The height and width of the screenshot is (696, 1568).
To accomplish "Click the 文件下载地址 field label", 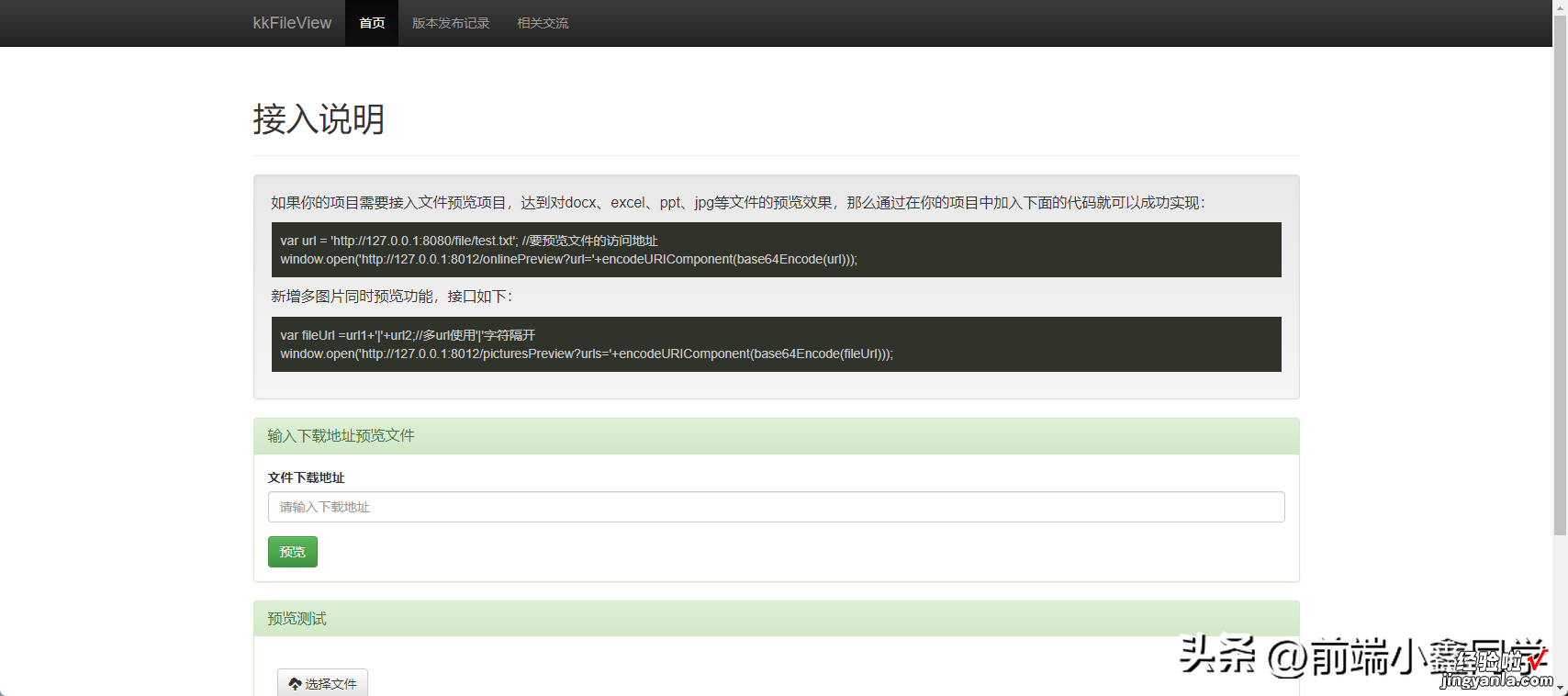I will pos(306,477).
